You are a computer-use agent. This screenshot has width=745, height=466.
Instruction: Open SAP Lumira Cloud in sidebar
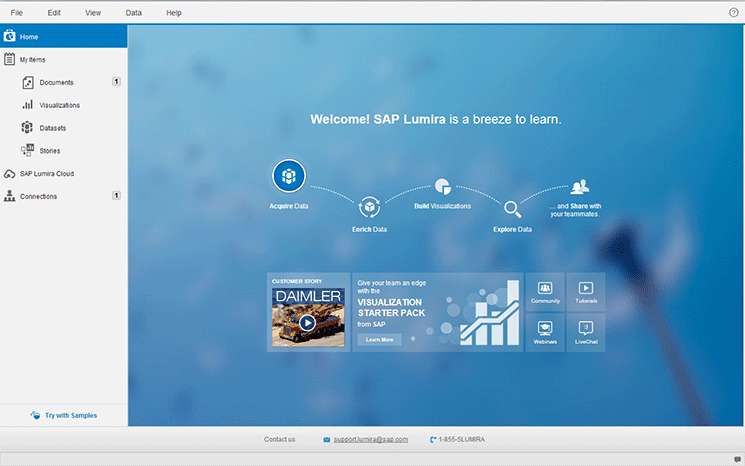coord(46,173)
